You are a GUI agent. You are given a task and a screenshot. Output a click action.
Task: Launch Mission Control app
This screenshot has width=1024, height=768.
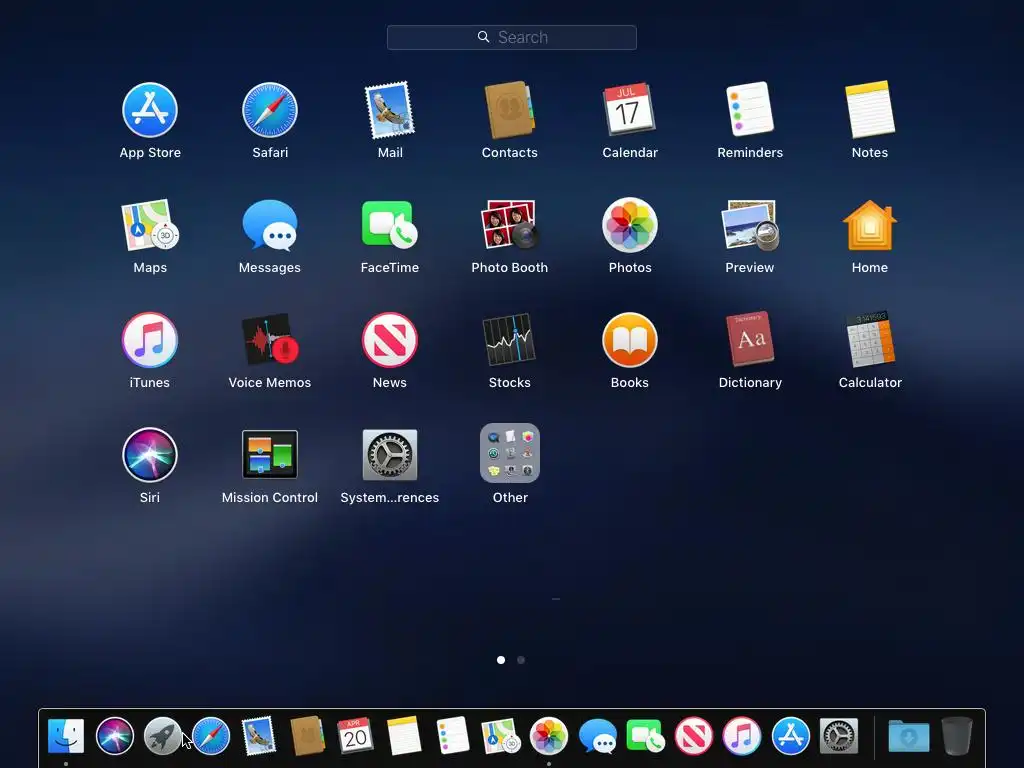point(270,455)
